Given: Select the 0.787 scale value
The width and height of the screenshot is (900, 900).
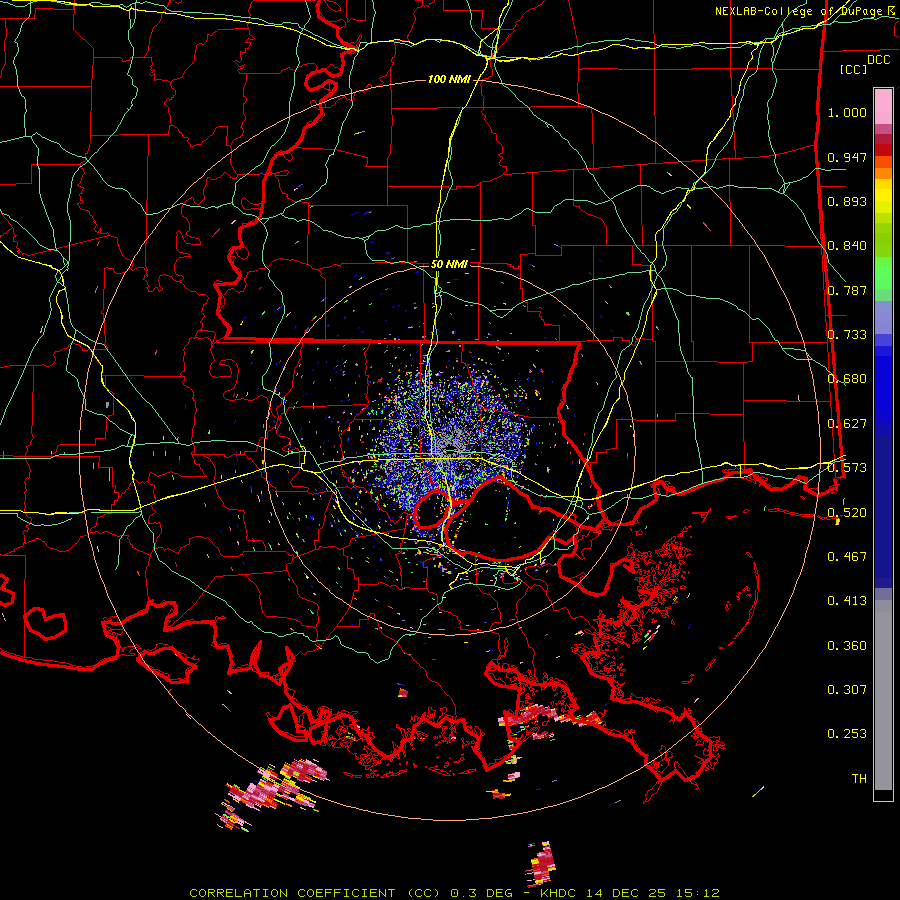Looking at the screenshot, I should tap(847, 290).
